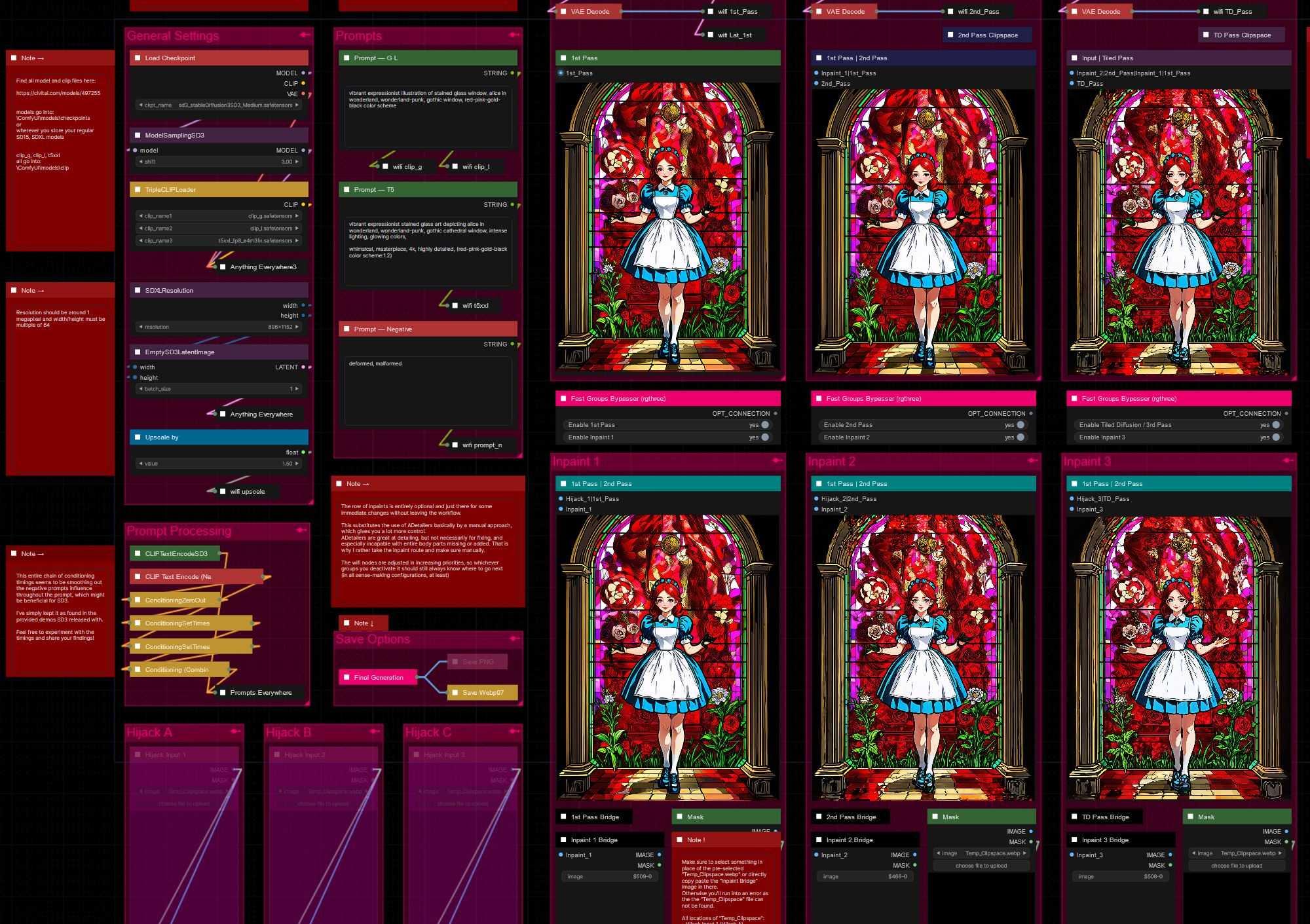Click inside the Prompt — T5 text box
Viewport: 1310px width, 924px height.
(x=428, y=251)
